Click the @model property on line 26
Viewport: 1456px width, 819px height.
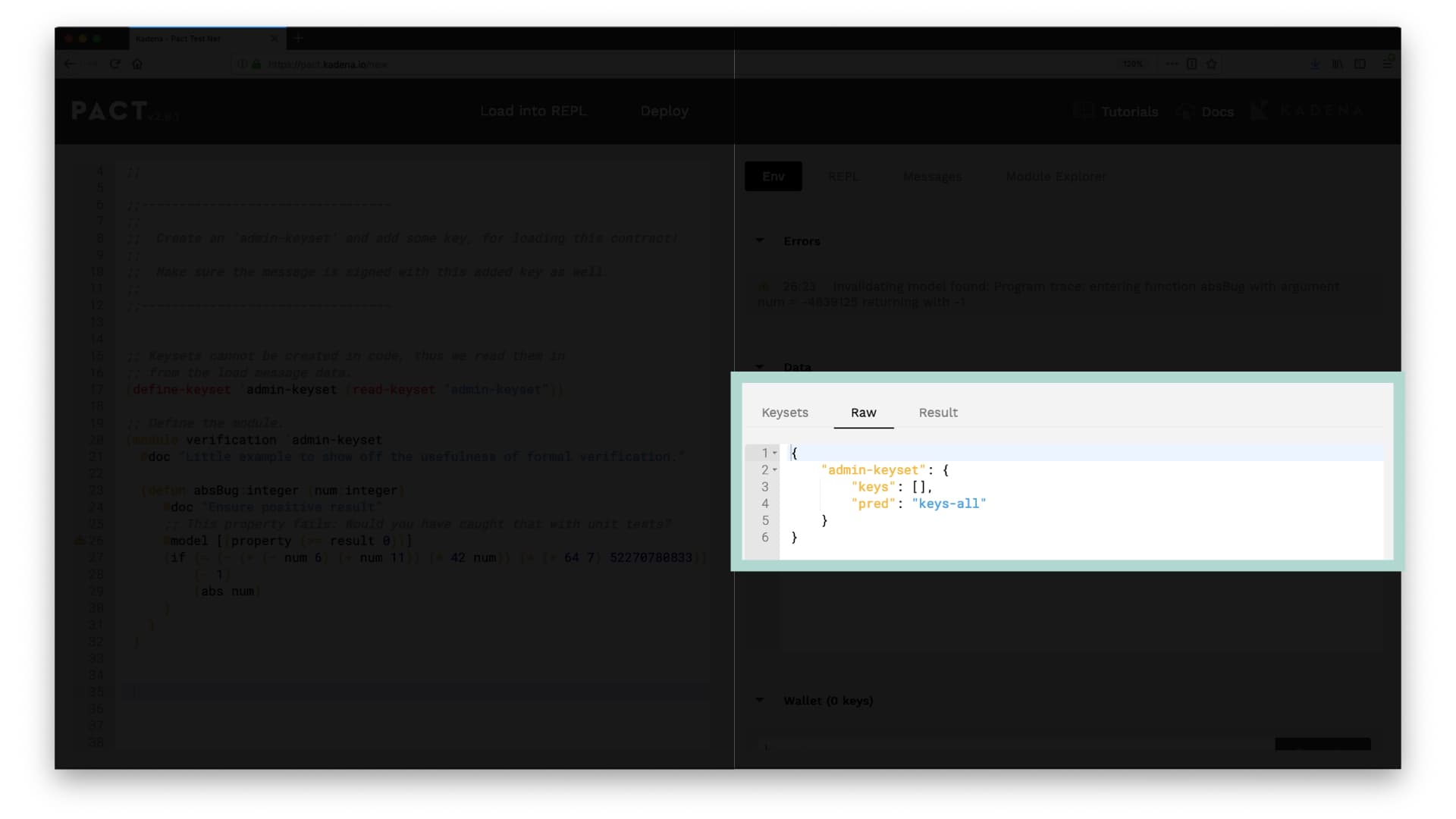tap(288, 541)
